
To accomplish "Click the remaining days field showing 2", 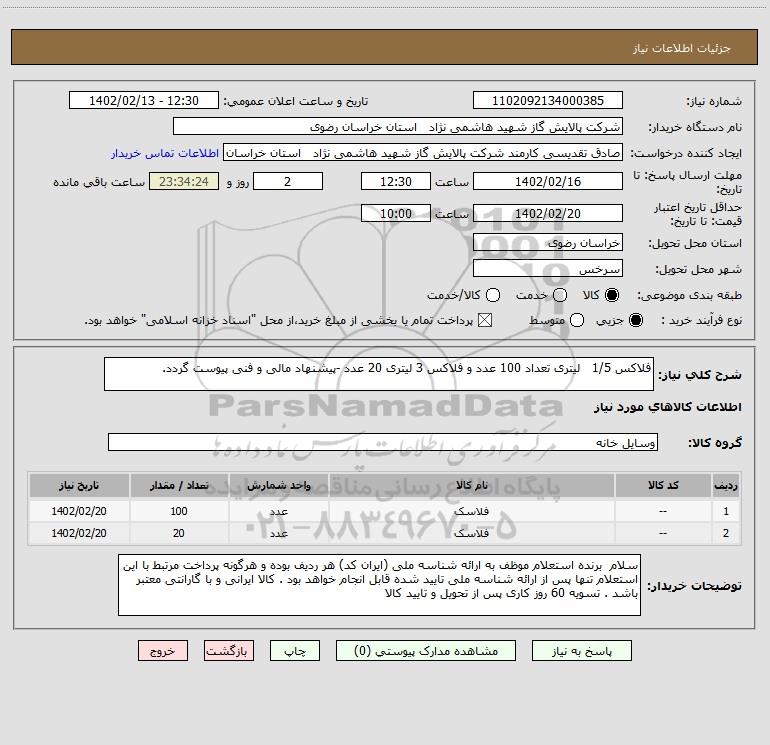I will point(287,181).
